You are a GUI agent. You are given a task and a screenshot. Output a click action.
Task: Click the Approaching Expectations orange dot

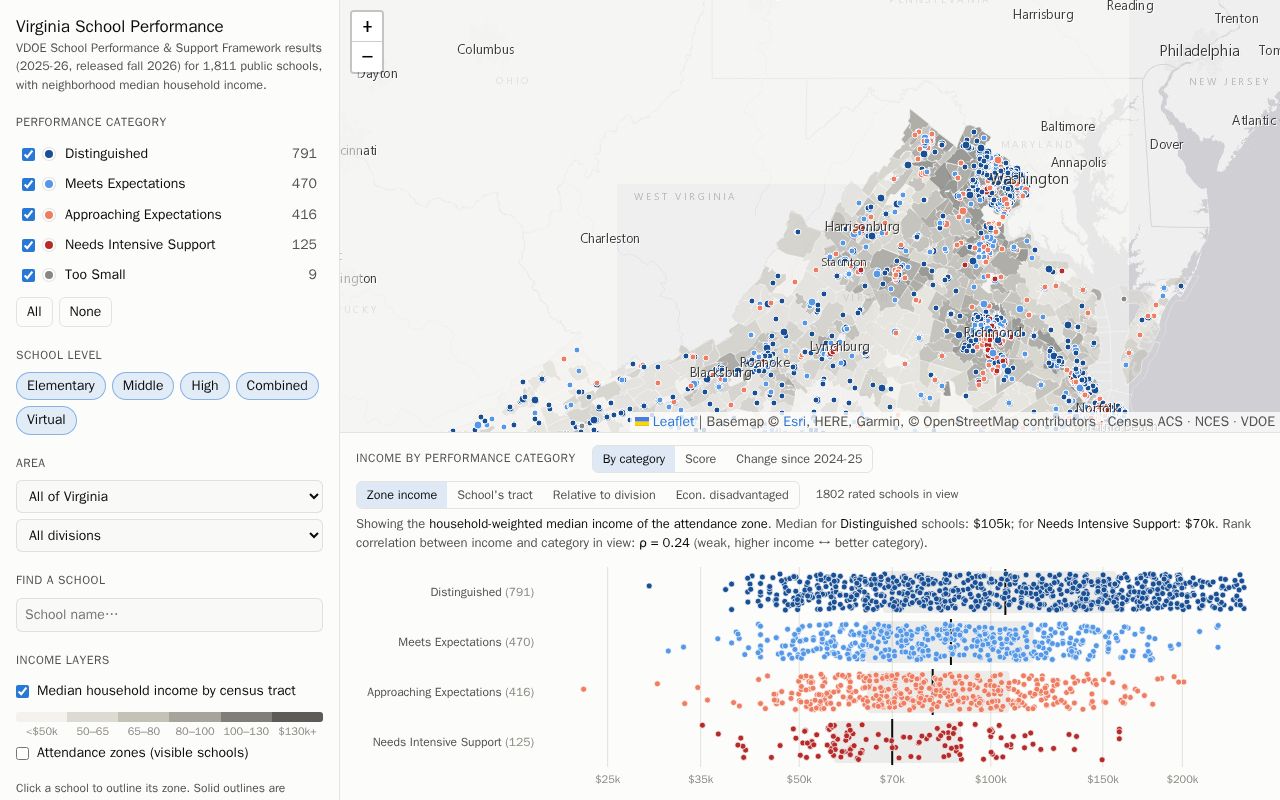pyautogui.click(x=49, y=215)
